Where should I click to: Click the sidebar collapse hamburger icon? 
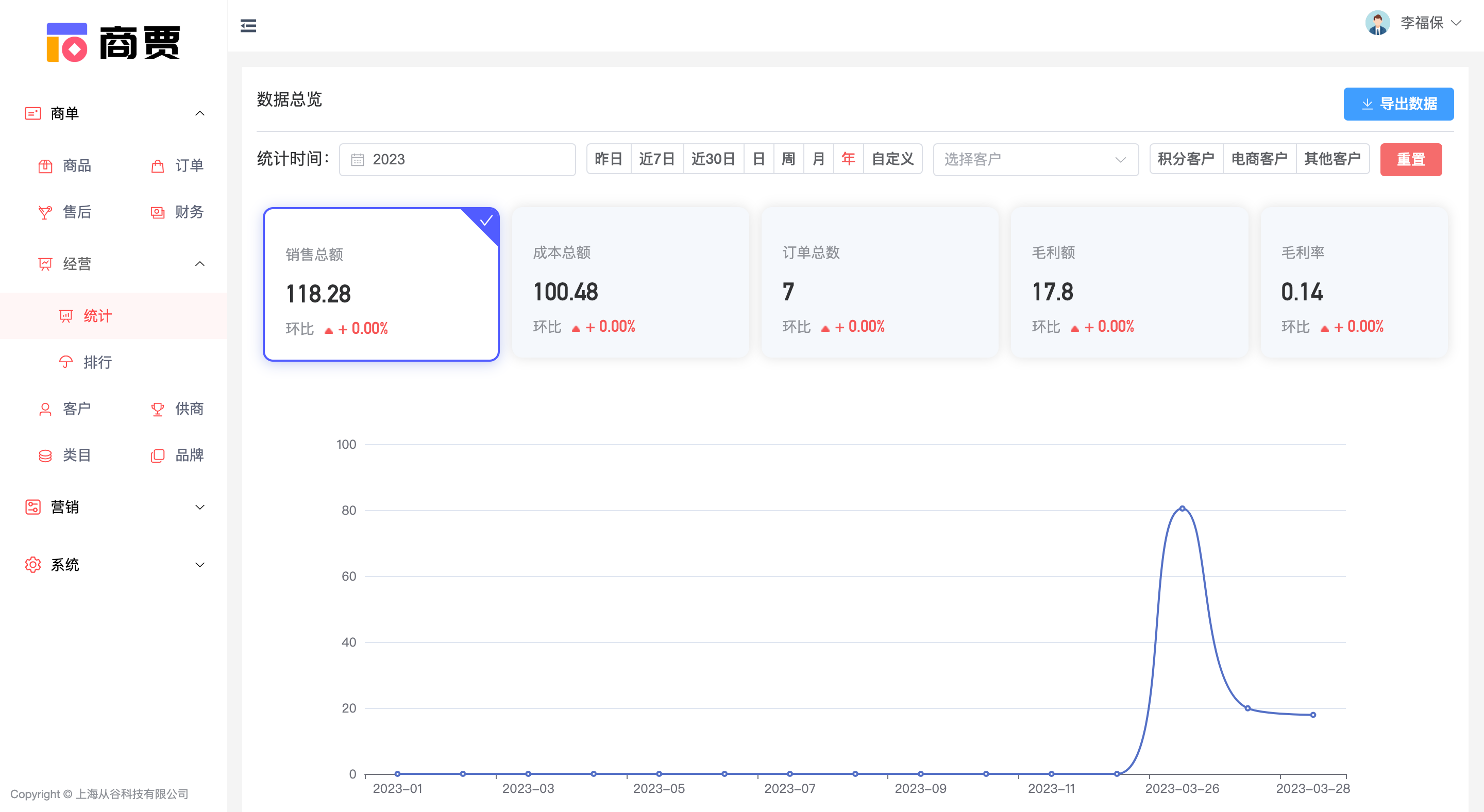coord(248,26)
